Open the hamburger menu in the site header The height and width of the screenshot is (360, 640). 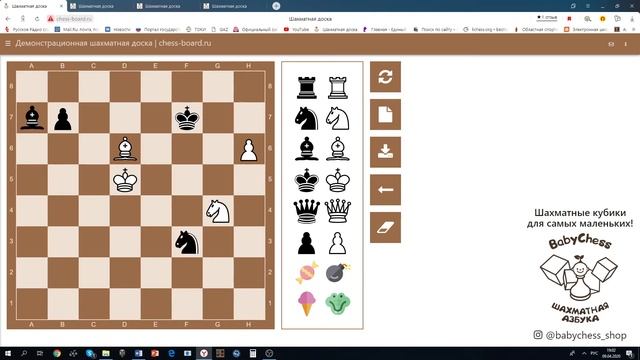coord(8,43)
